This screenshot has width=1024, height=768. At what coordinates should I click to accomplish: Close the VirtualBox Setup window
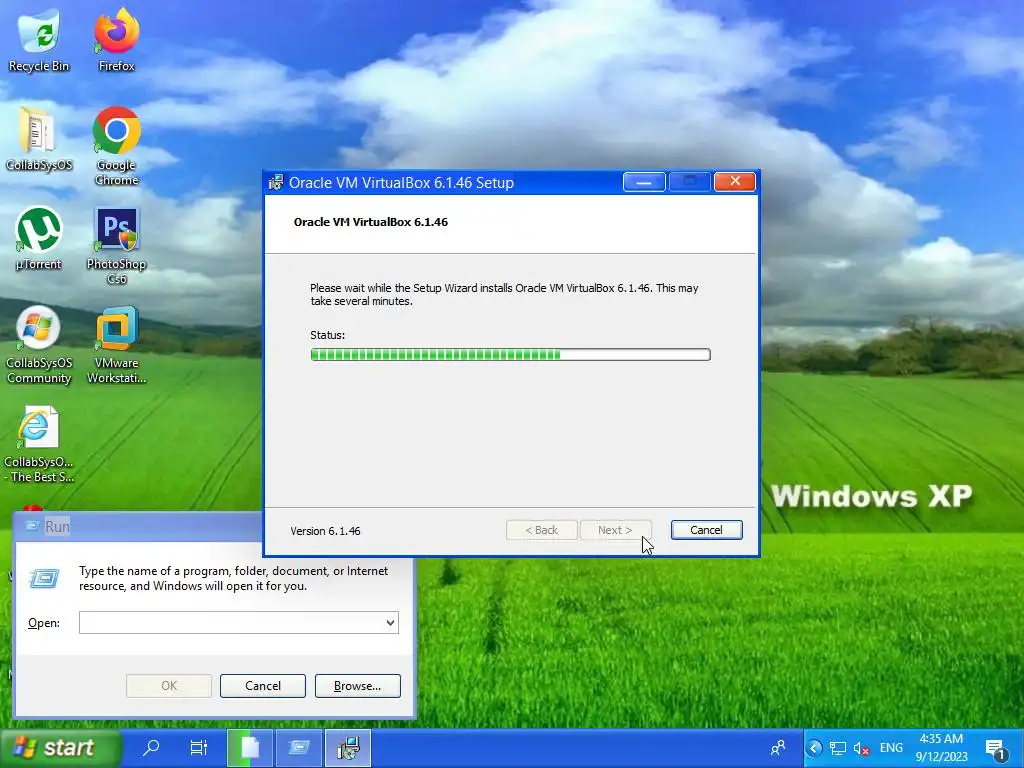coord(735,182)
